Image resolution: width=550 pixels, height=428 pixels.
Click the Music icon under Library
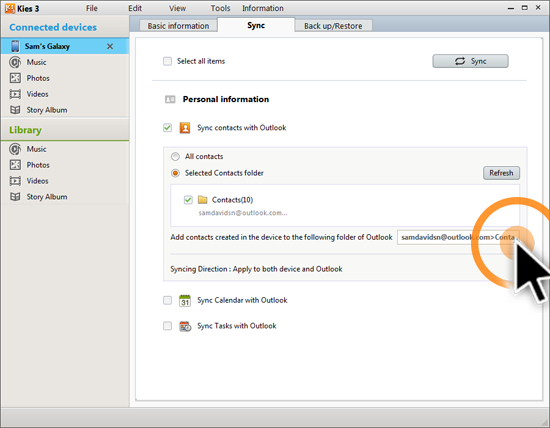pyautogui.click(x=15, y=149)
